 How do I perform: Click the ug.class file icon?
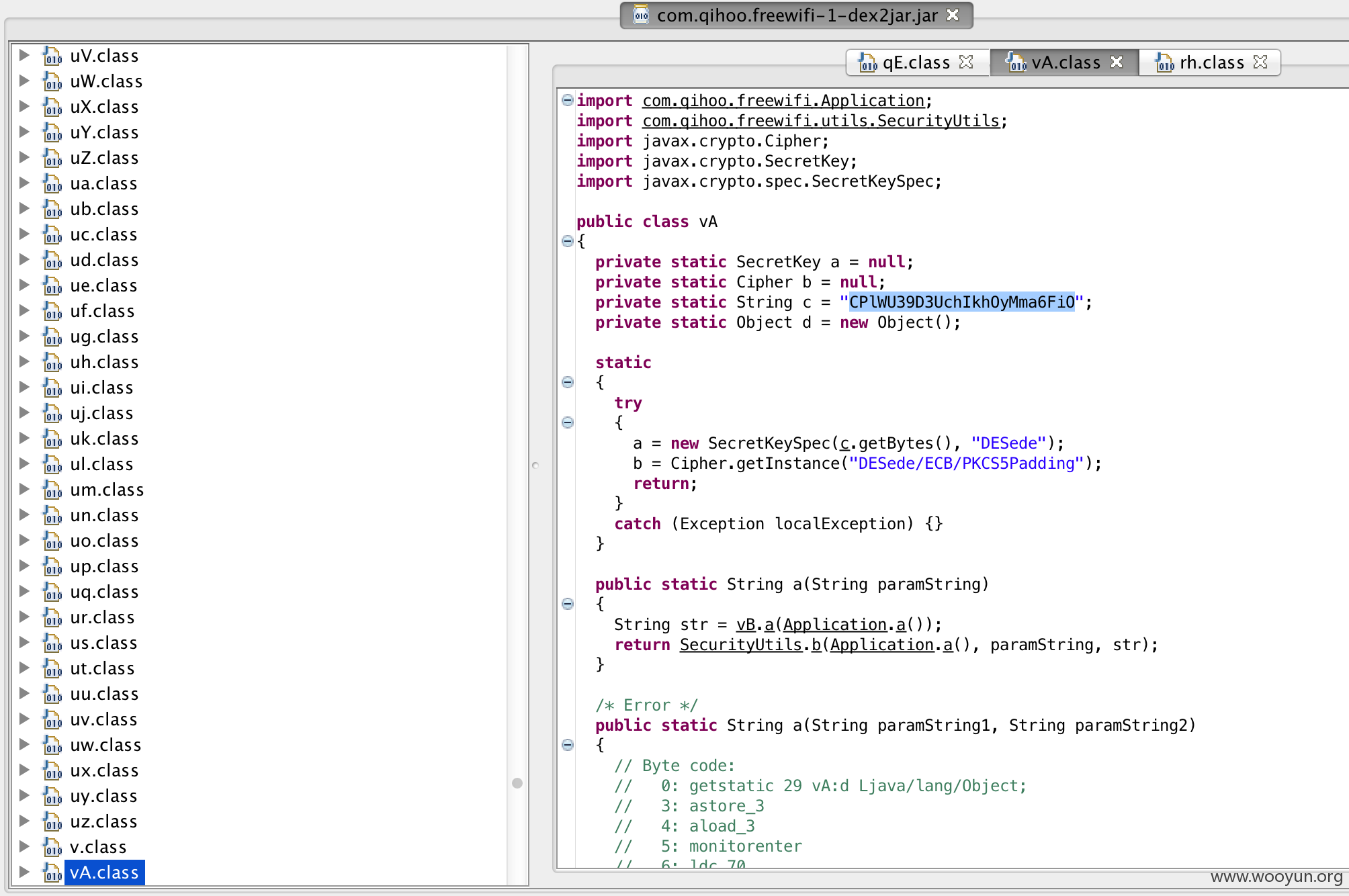(52, 337)
